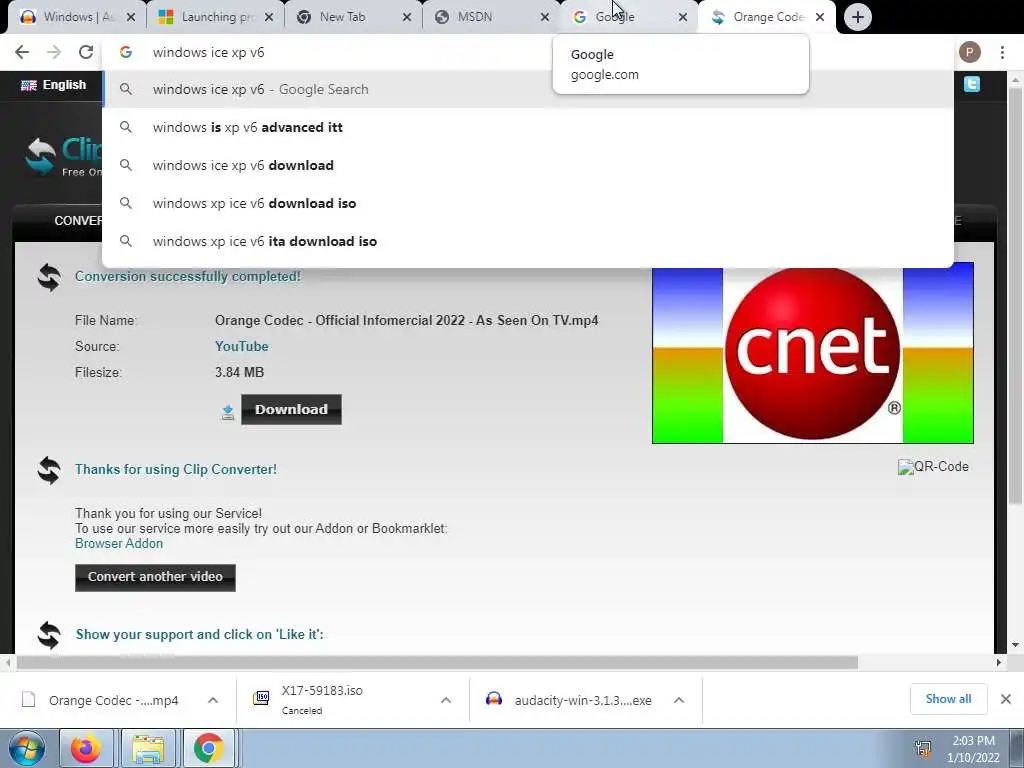1024x768 pixels.
Task: Close the Orange Codec tab
Action: point(820,18)
